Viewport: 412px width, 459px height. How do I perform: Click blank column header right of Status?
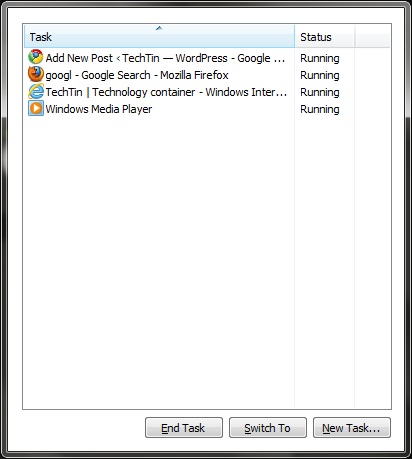tap(373, 36)
